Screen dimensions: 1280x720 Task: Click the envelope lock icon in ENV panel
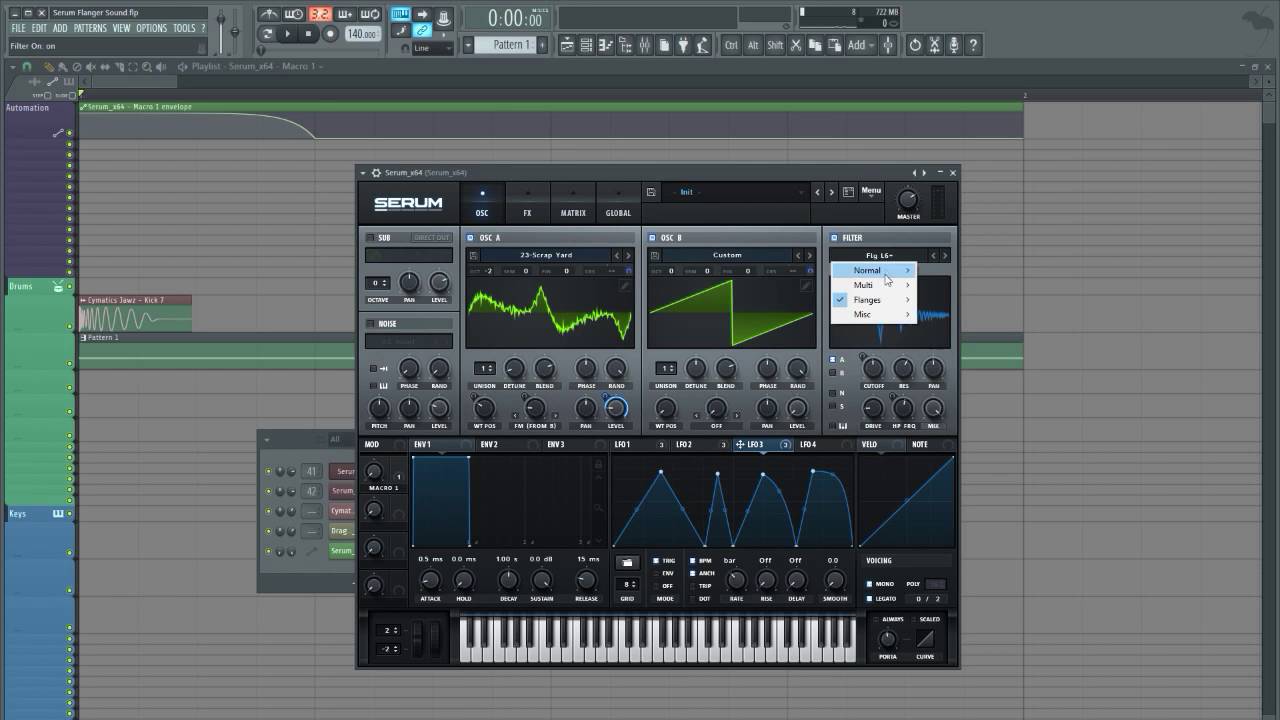598,464
